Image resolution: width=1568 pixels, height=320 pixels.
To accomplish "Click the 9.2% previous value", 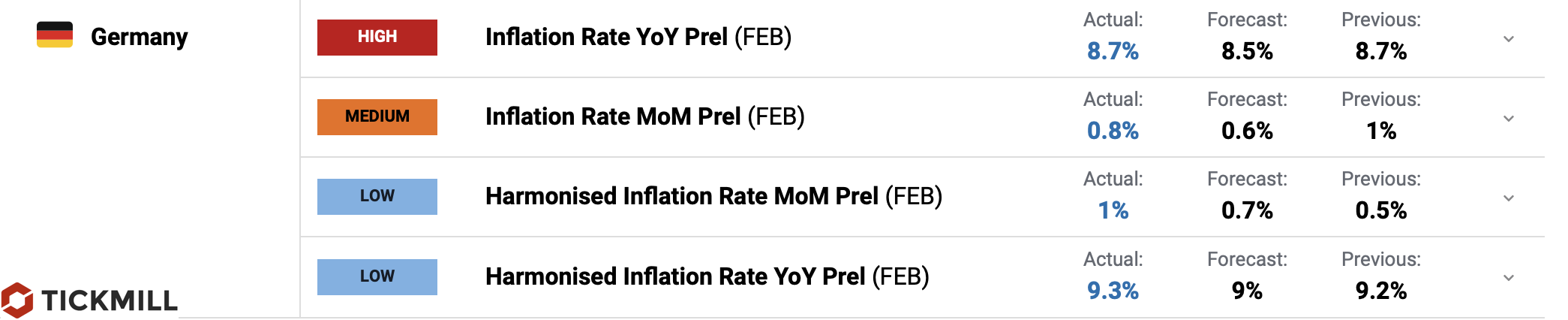I will click(1380, 291).
